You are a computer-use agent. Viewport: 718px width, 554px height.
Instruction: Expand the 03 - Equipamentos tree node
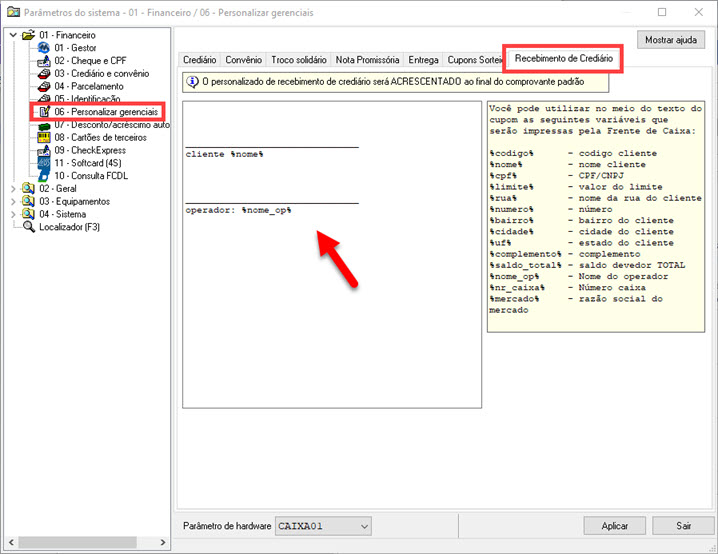[x=13, y=201]
